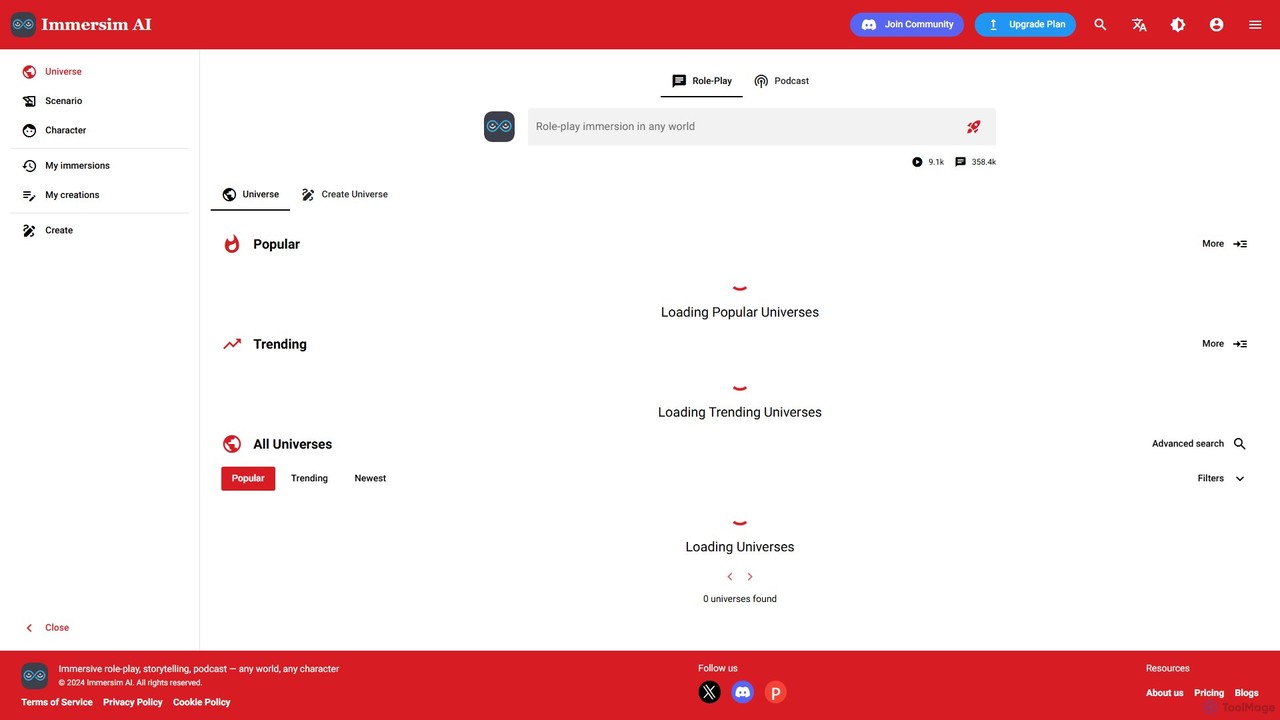
Task: Open the Discord footer icon
Action: pyautogui.click(x=742, y=692)
